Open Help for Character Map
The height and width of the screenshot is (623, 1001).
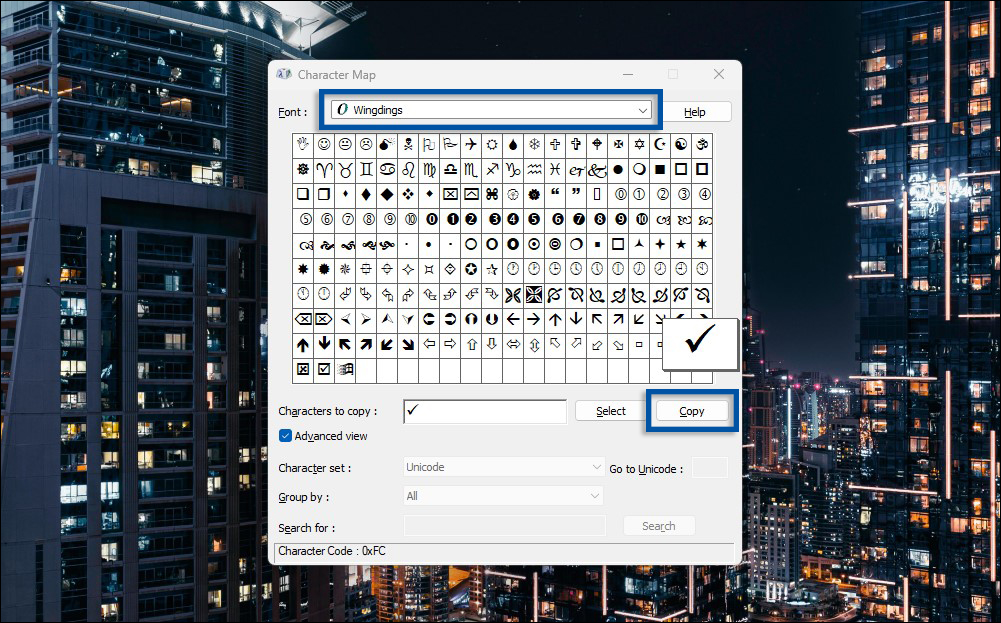(695, 112)
